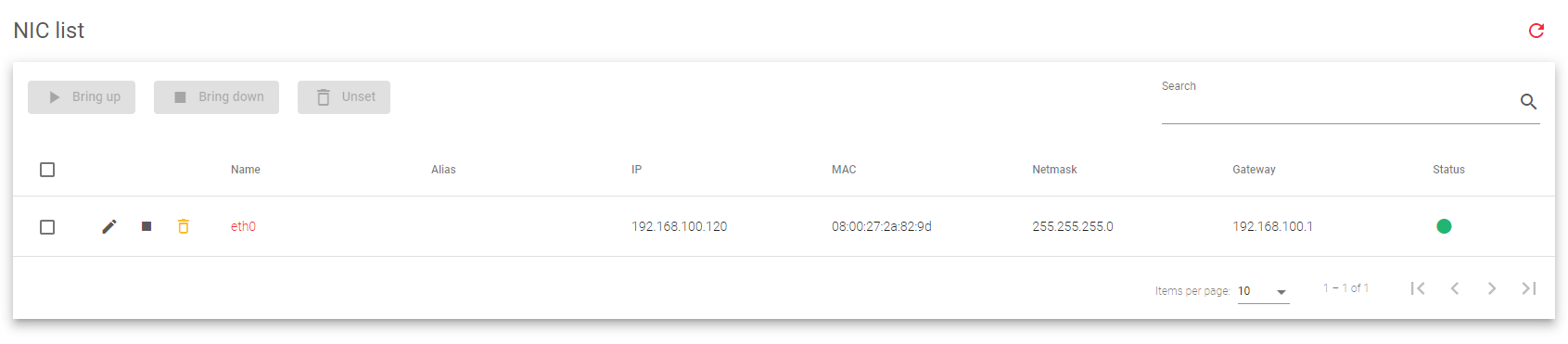Click the Bring down button
1568x344 pixels.
pos(216,97)
